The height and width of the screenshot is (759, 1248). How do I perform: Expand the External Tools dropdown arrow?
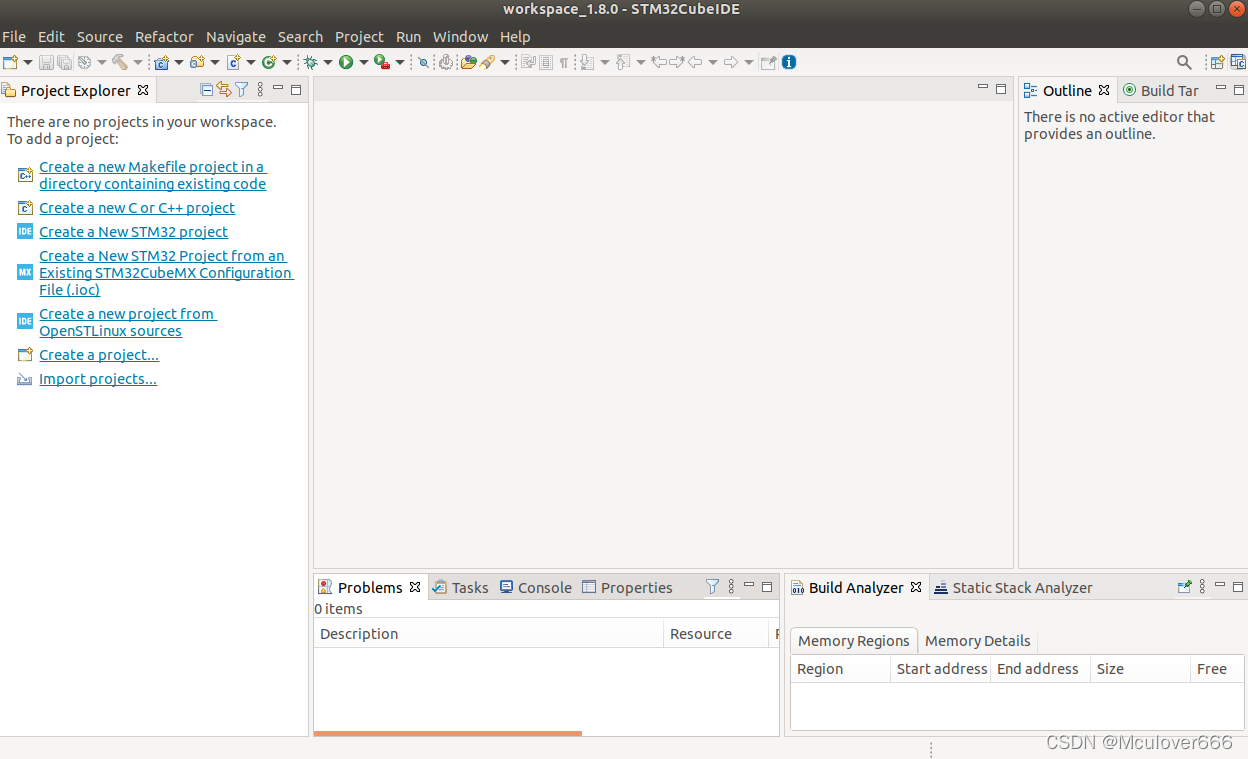(x=400, y=62)
